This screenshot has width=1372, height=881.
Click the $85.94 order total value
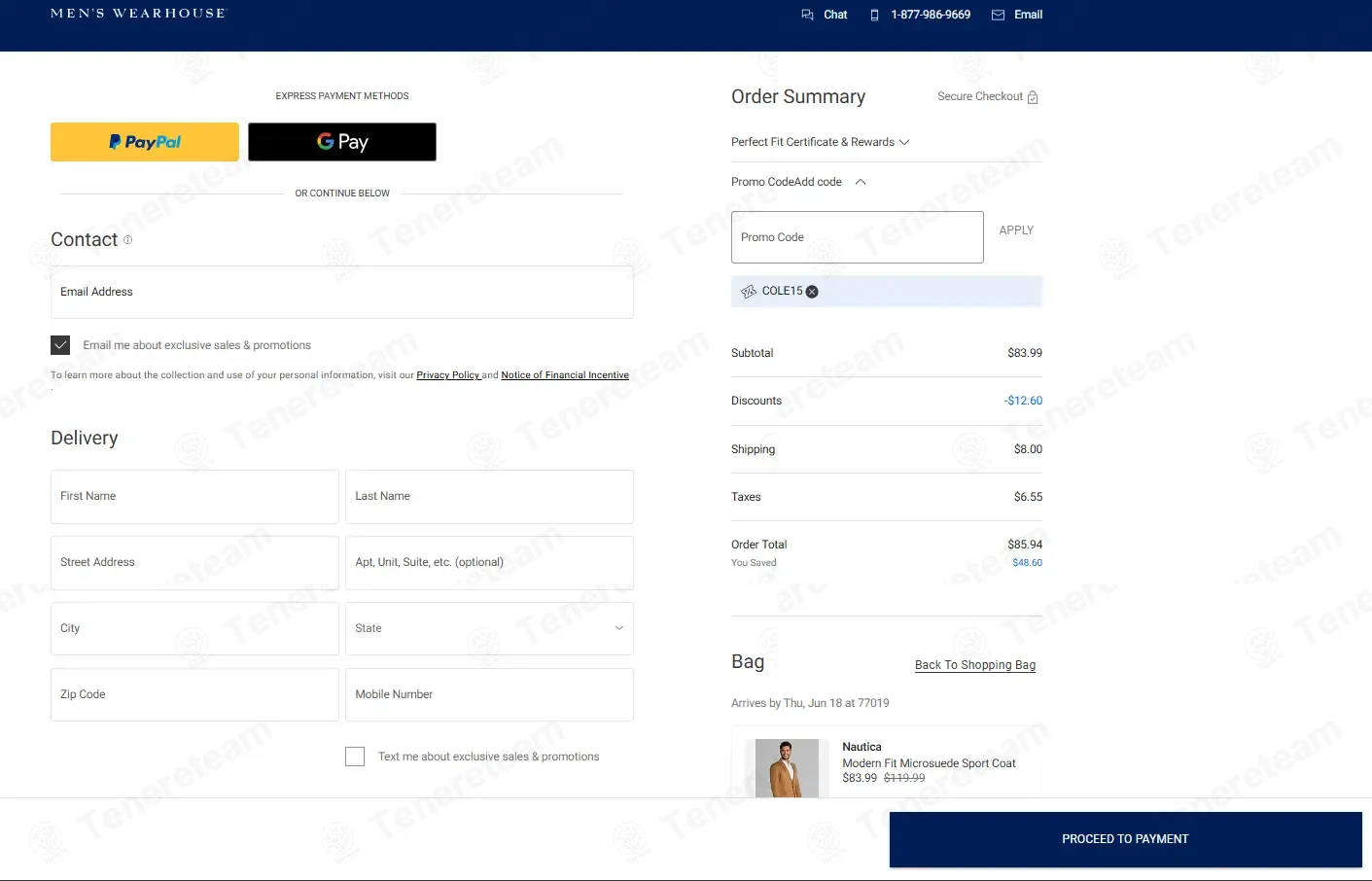tap(1025, 545)
